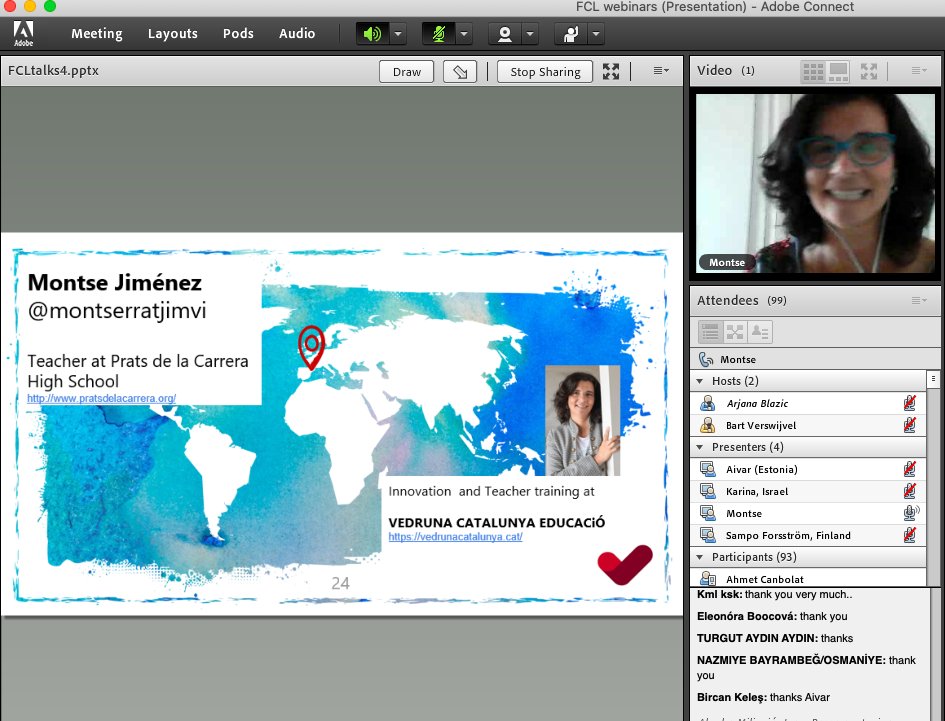The image size is (945, 721).
Task: Click muted mic icon for Sampo Forsström
Action: point(909,535)
